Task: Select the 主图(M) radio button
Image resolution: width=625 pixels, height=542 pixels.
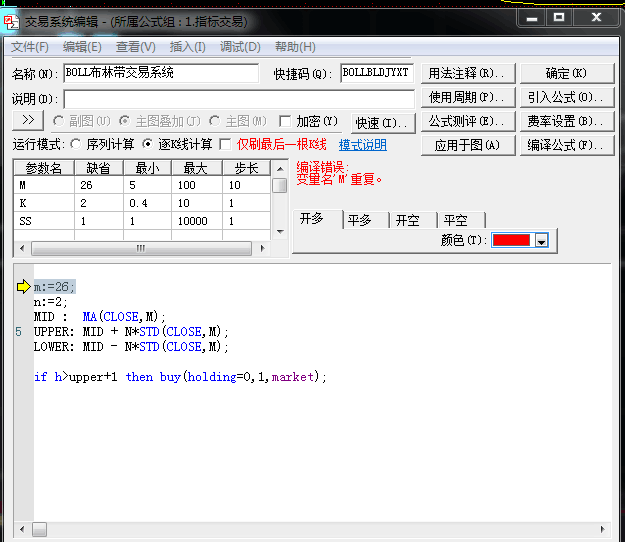Action: (214, 121)
